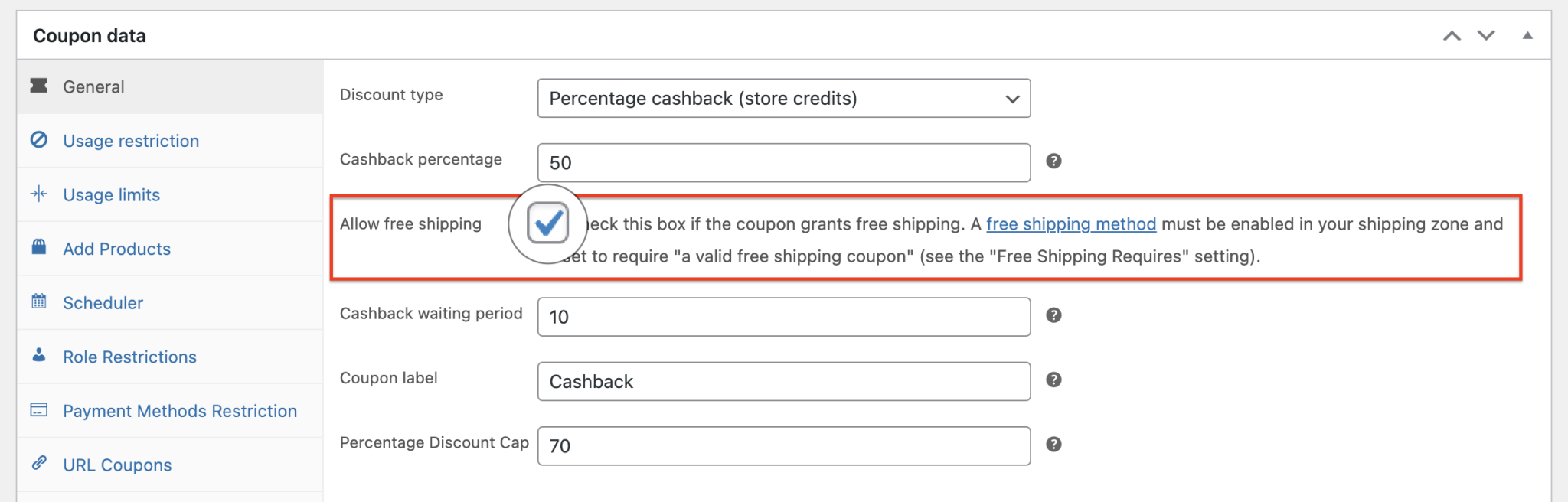1568x502 pixels.
Task: Click the Cashback waiting period field
Action: click(783, 317)
